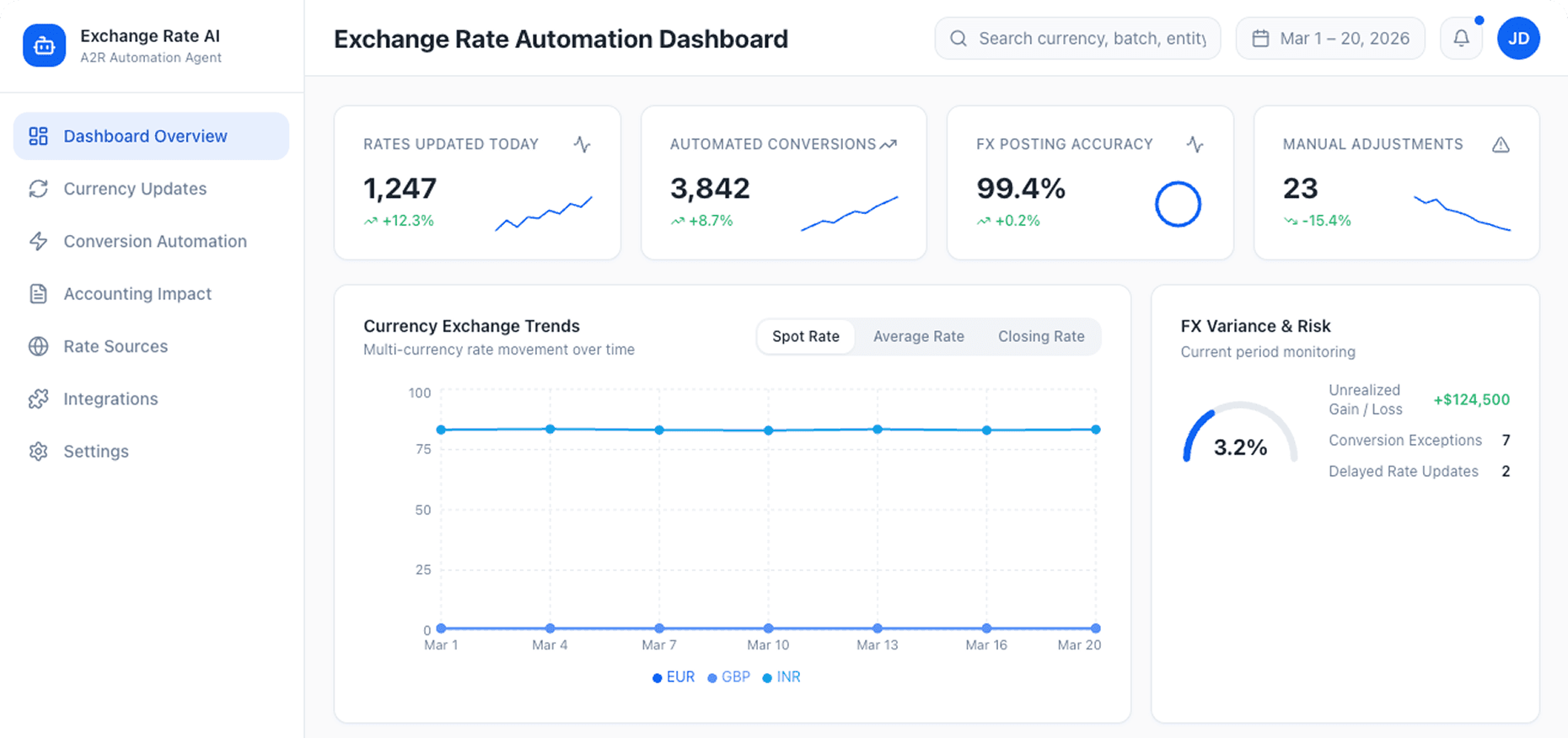Click the Integrations puzzle icon
The image size is (1568, 738).
tap(38, 398)
